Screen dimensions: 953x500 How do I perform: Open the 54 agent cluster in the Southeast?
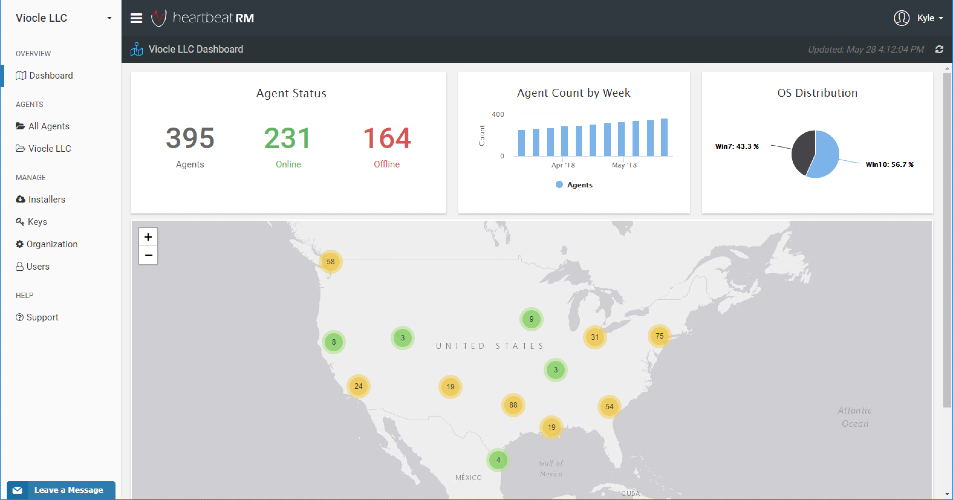pos(609,406)
